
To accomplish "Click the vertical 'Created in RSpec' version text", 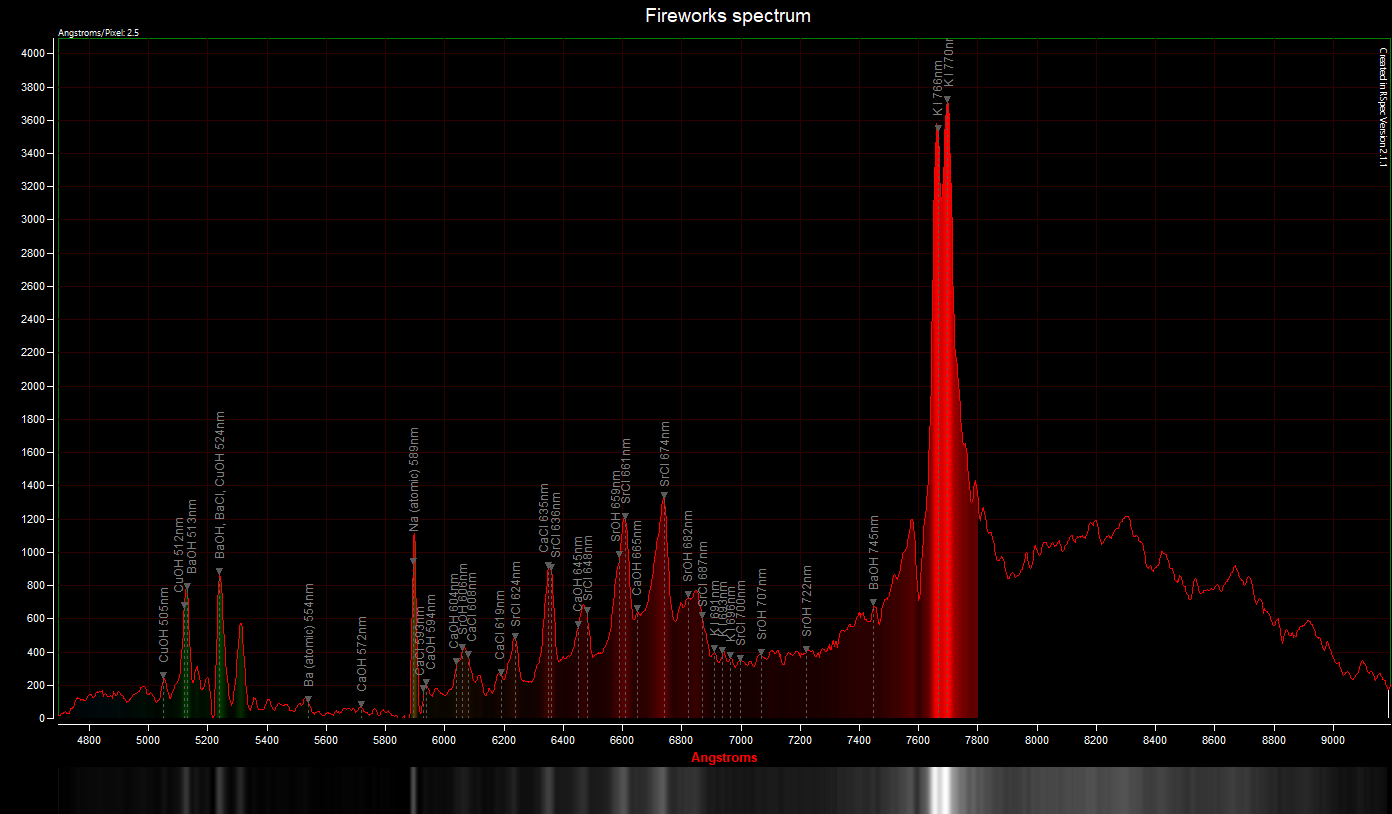I will point(1383,107).
